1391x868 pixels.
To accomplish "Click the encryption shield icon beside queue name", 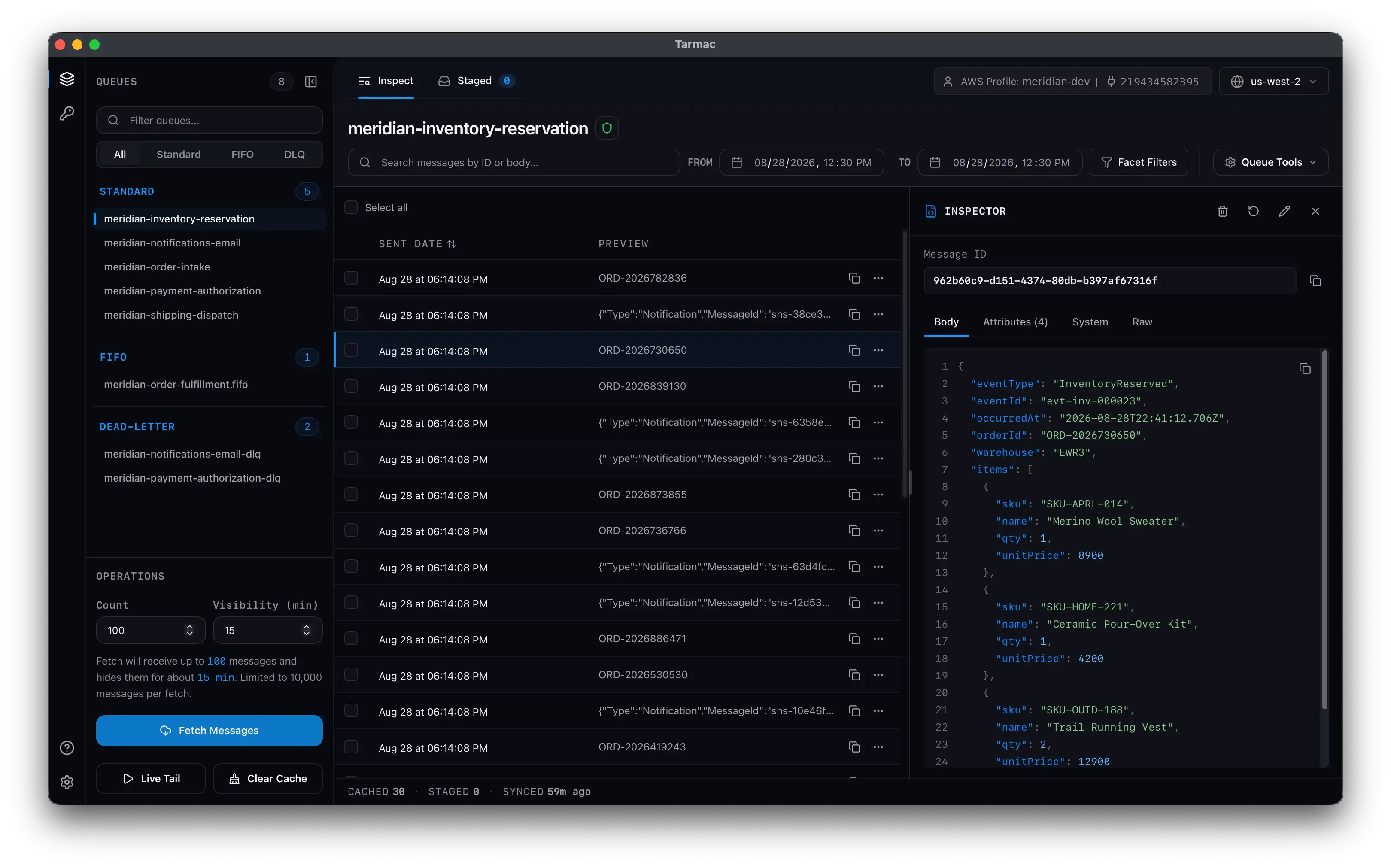I will tap(607, 128).
